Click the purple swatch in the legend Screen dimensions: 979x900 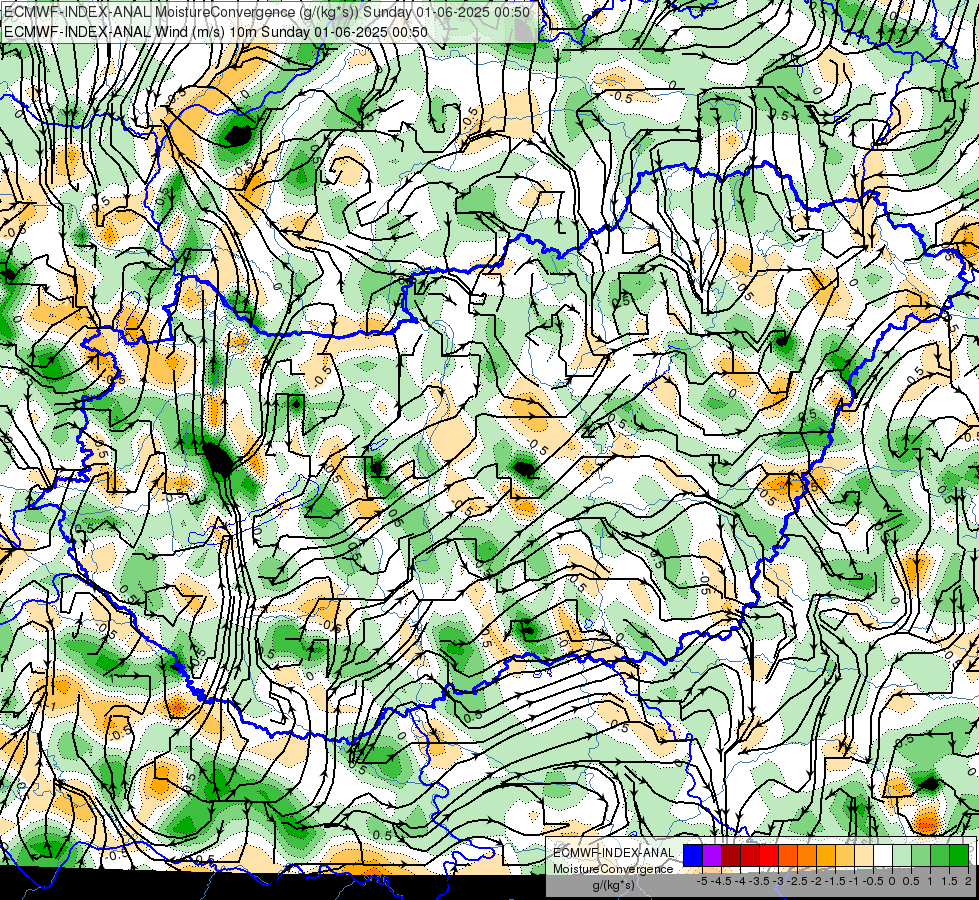coord(712,855)
